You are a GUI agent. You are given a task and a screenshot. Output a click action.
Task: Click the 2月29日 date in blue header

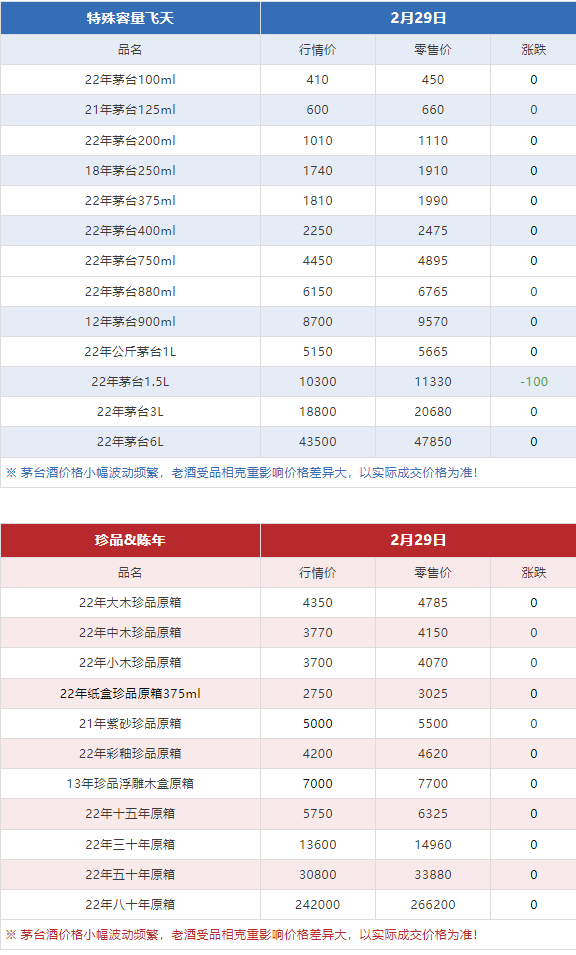click(x=418, y=18)
